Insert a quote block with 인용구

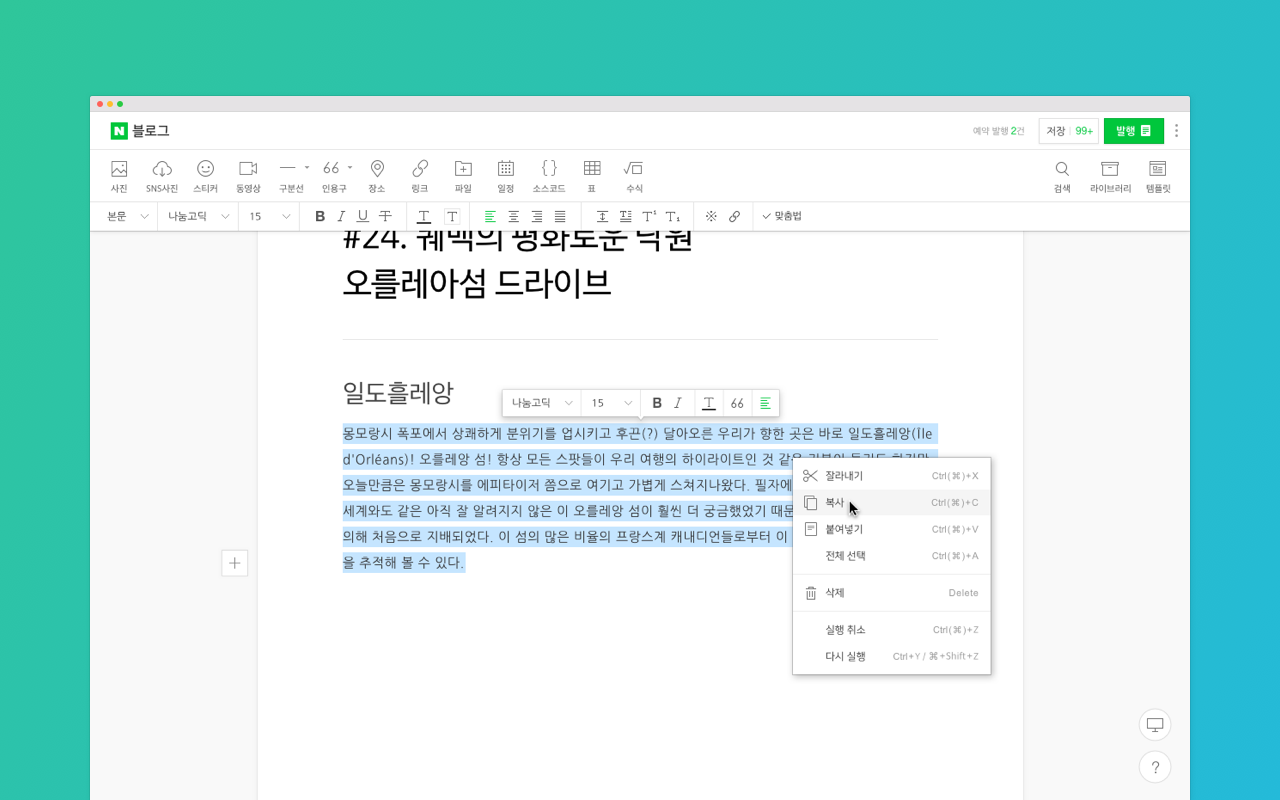333,176
